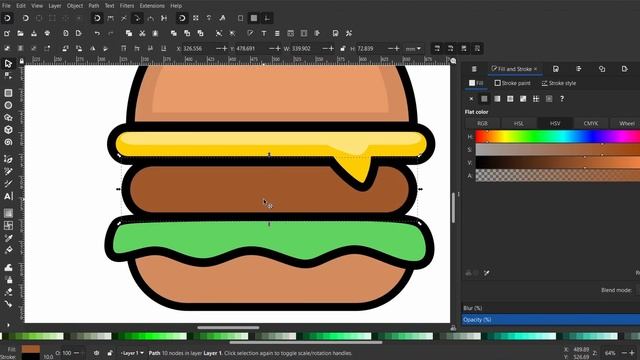Toggle width/height ratio lock
The image size is (640, 360).
(x=342, y=49)
